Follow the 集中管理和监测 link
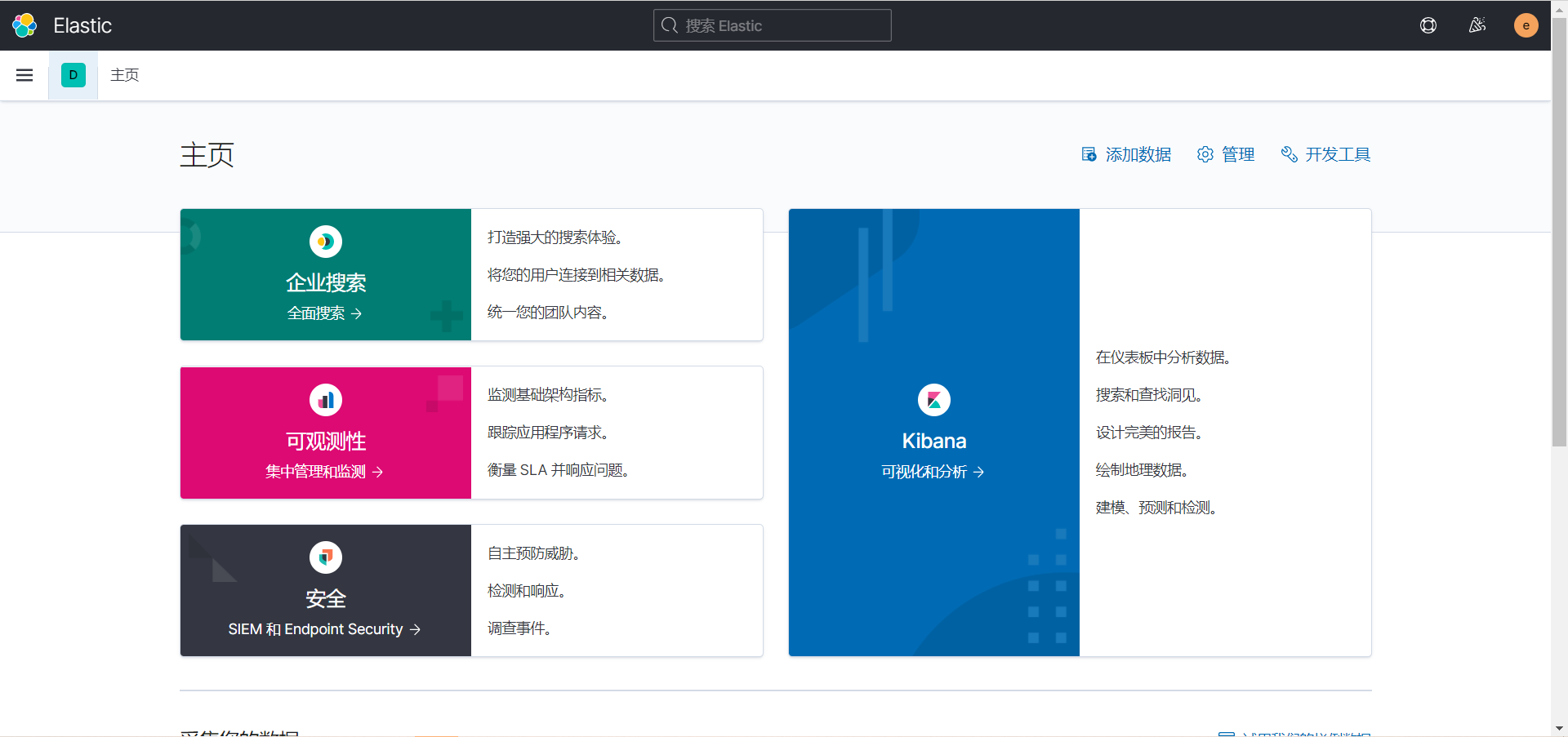This screenshot has height=737, width=1568. 324,472
